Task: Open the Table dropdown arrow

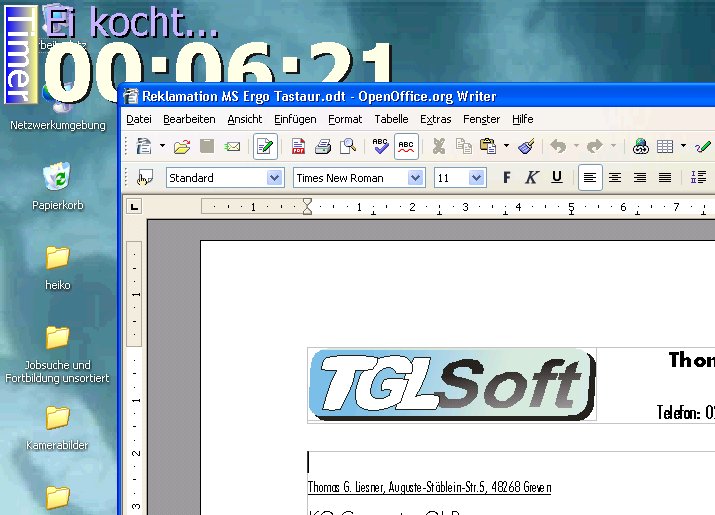Action: pos(683,146)
